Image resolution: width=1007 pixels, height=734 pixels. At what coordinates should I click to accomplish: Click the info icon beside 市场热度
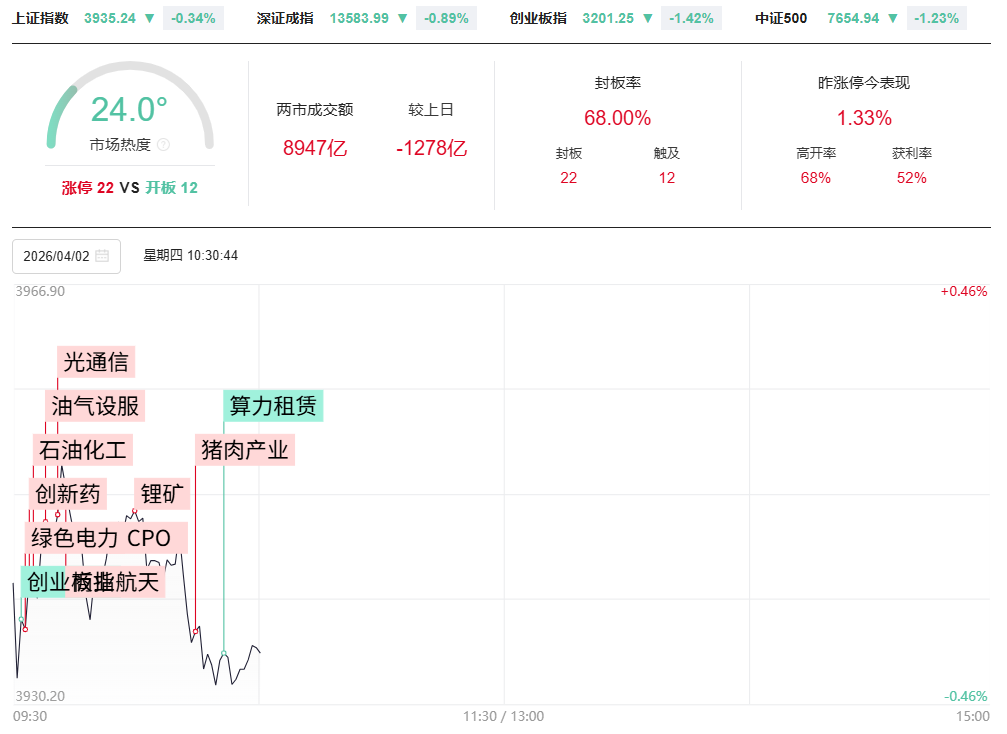(163, 145)
